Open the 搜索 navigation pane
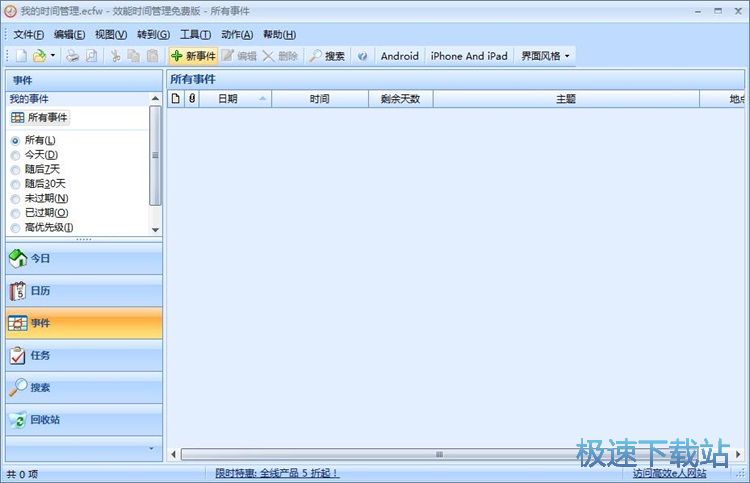The height and width of the screenshot is (483, 750). point(84,388)
